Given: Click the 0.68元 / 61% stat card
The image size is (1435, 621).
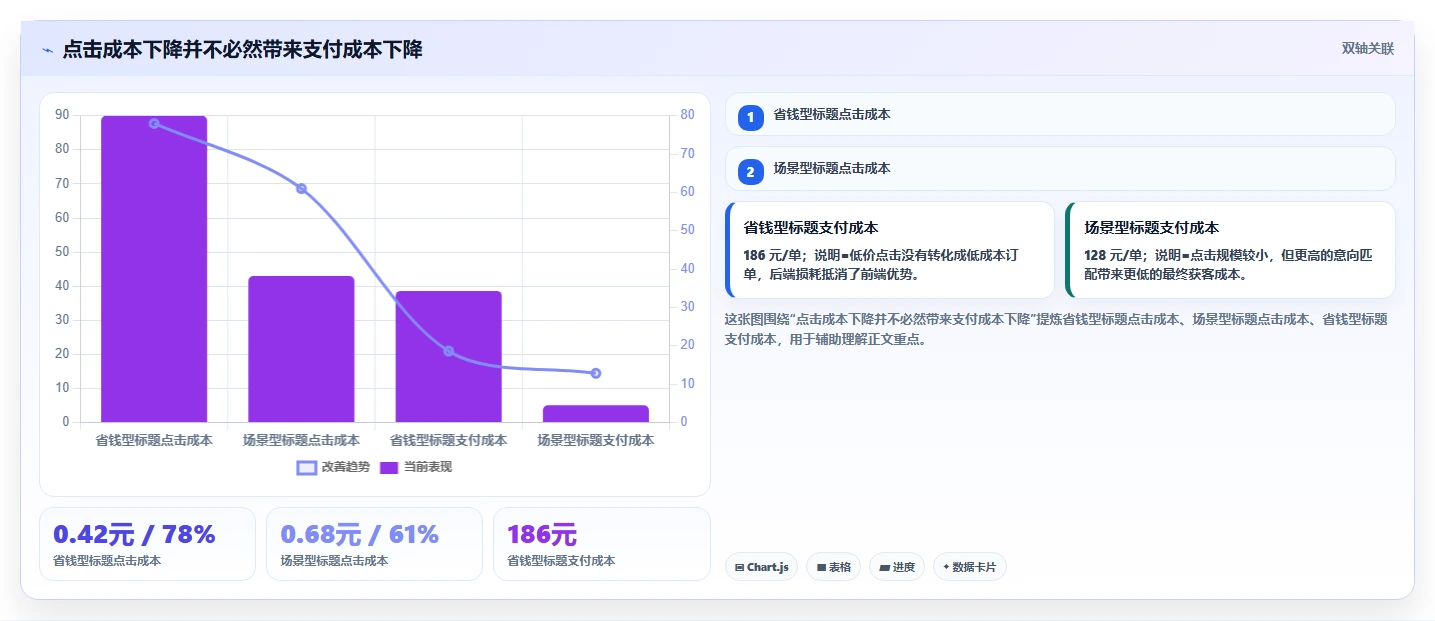Looking at the screenshot, I should 374,544.
